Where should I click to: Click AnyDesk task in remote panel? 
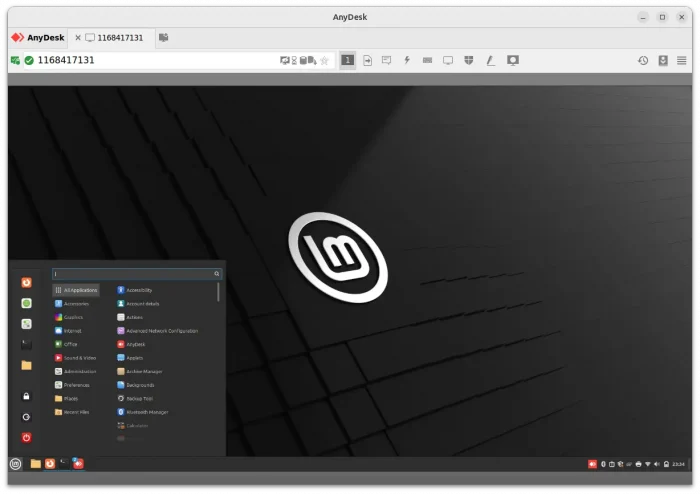tap(78, 464)
